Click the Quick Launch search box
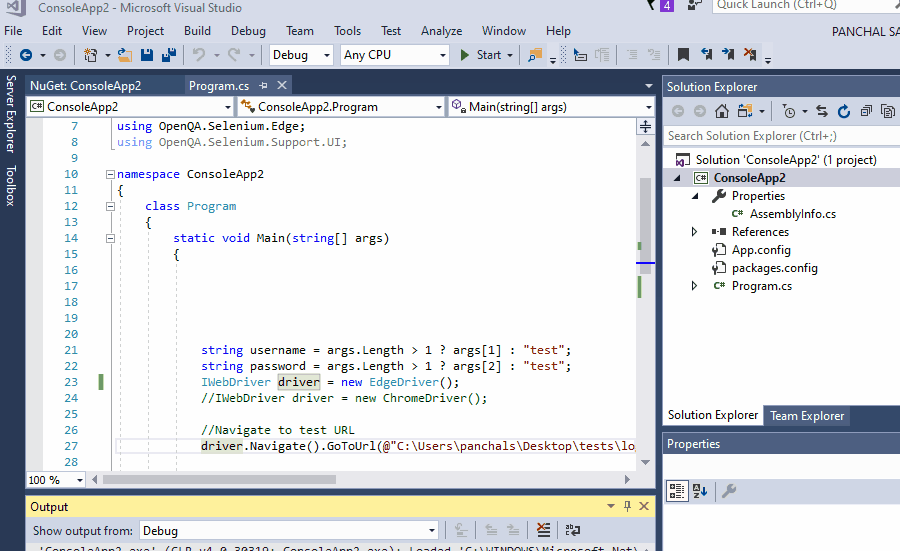 pyautogui.click(x=806, y=6)
